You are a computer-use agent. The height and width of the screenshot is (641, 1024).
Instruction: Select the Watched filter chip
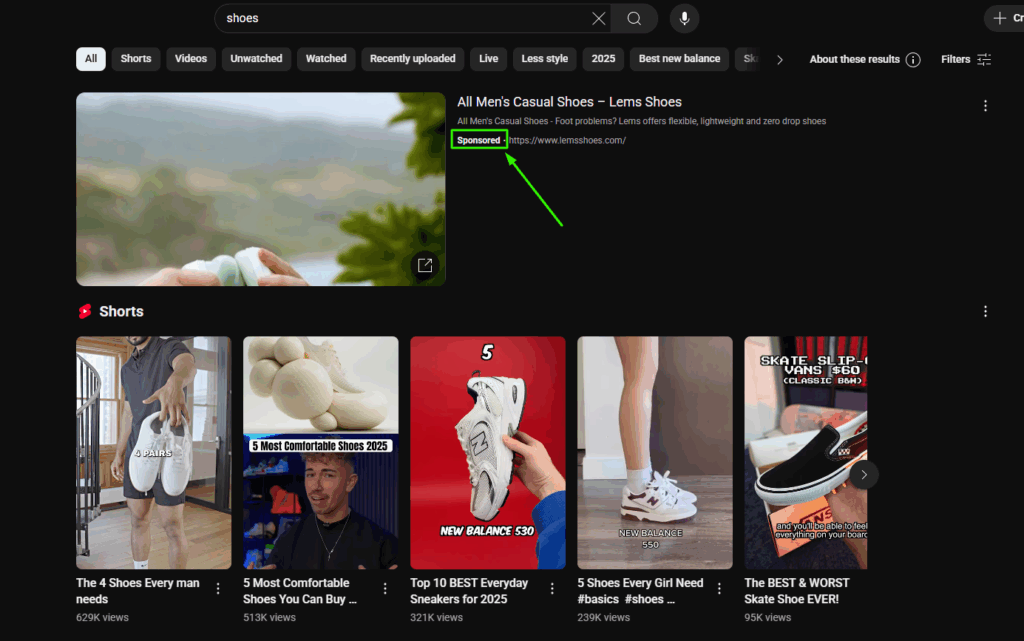coord(326,59)
